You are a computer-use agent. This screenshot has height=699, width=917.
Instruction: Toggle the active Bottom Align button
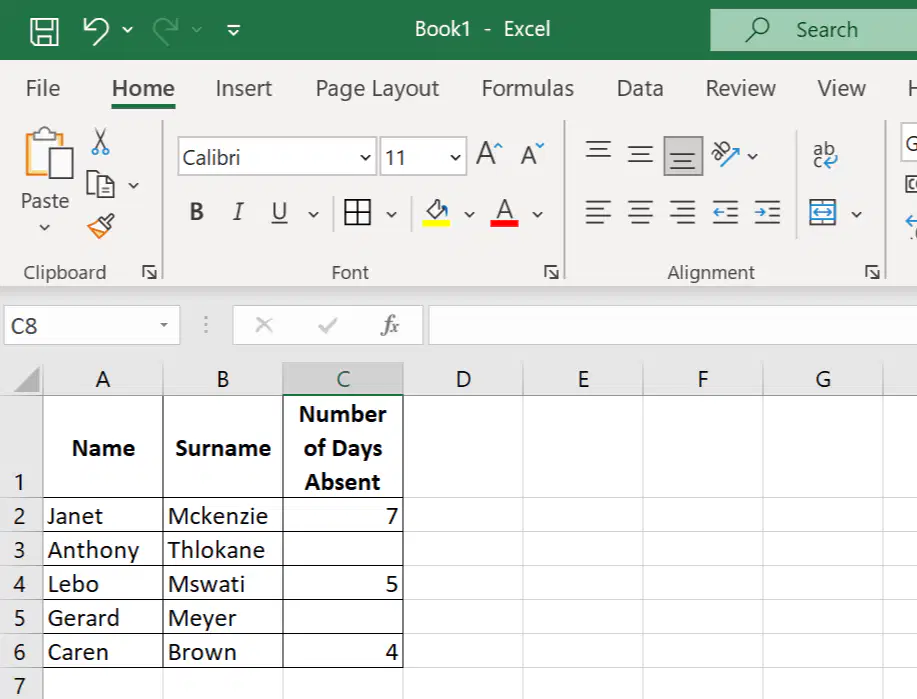pyautogui.click(x=682, y=156)
